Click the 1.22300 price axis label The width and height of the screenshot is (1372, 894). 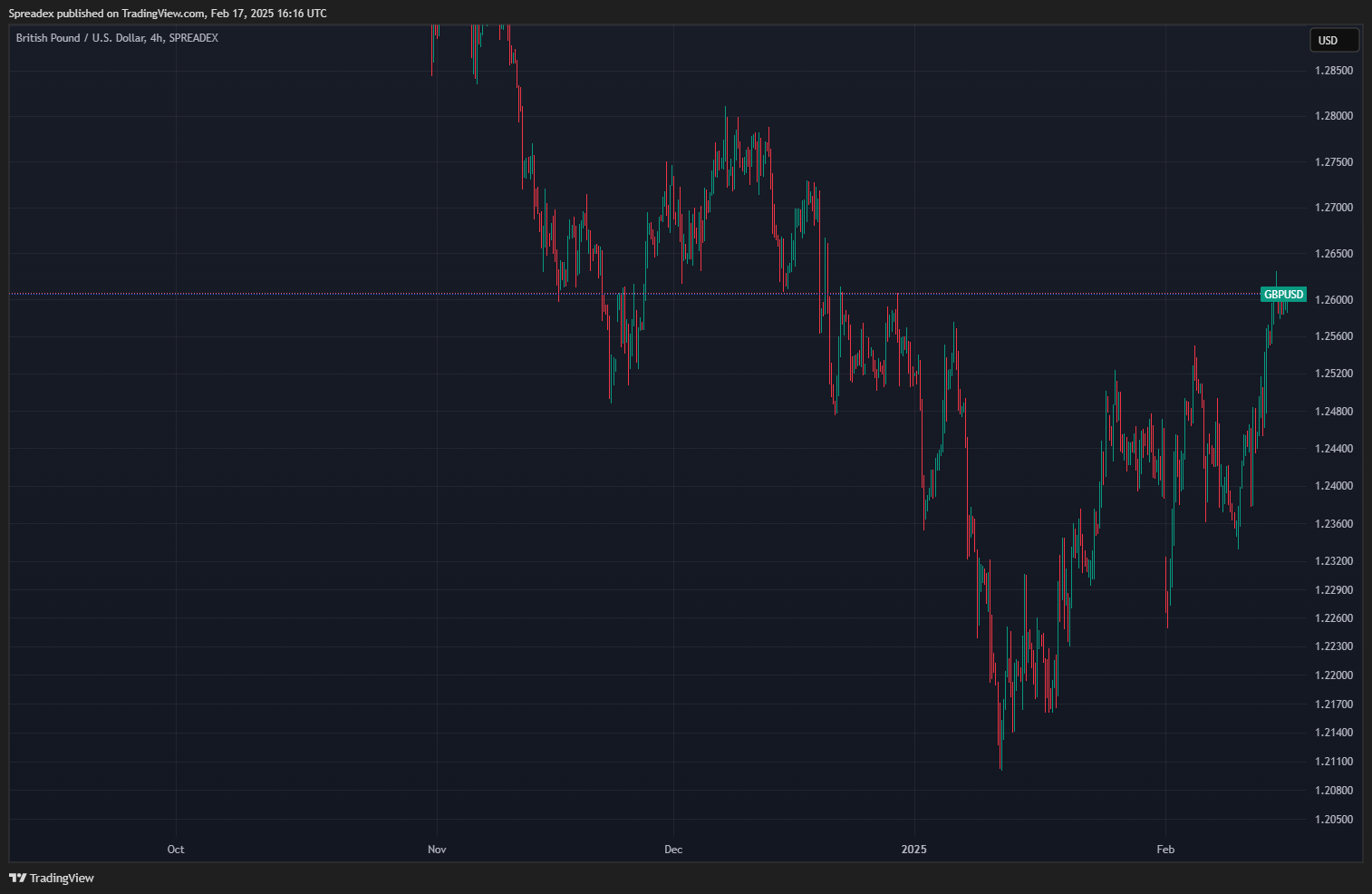pyautogui.click(x=1334, y=646)
